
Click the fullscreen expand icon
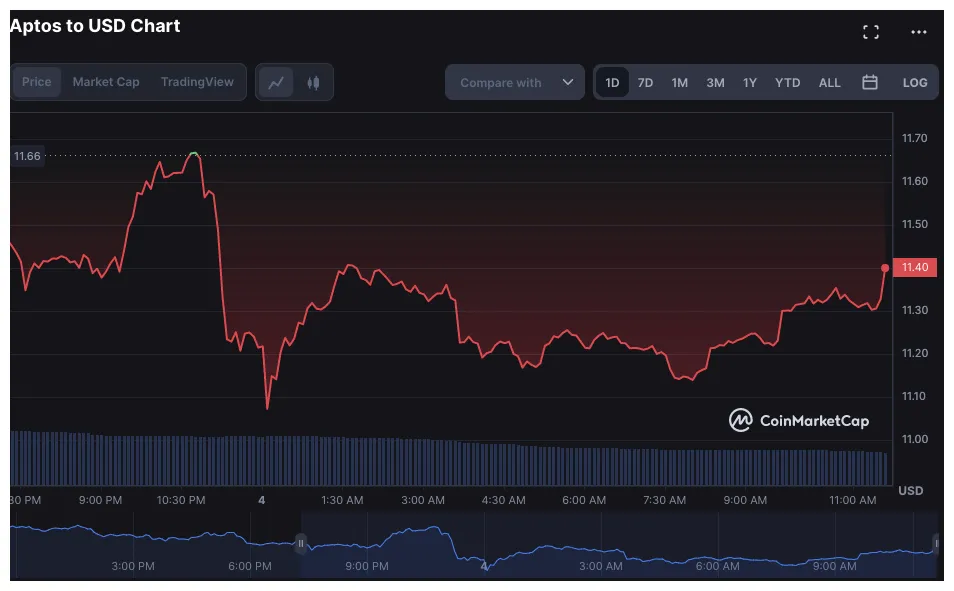click(871, 31)
